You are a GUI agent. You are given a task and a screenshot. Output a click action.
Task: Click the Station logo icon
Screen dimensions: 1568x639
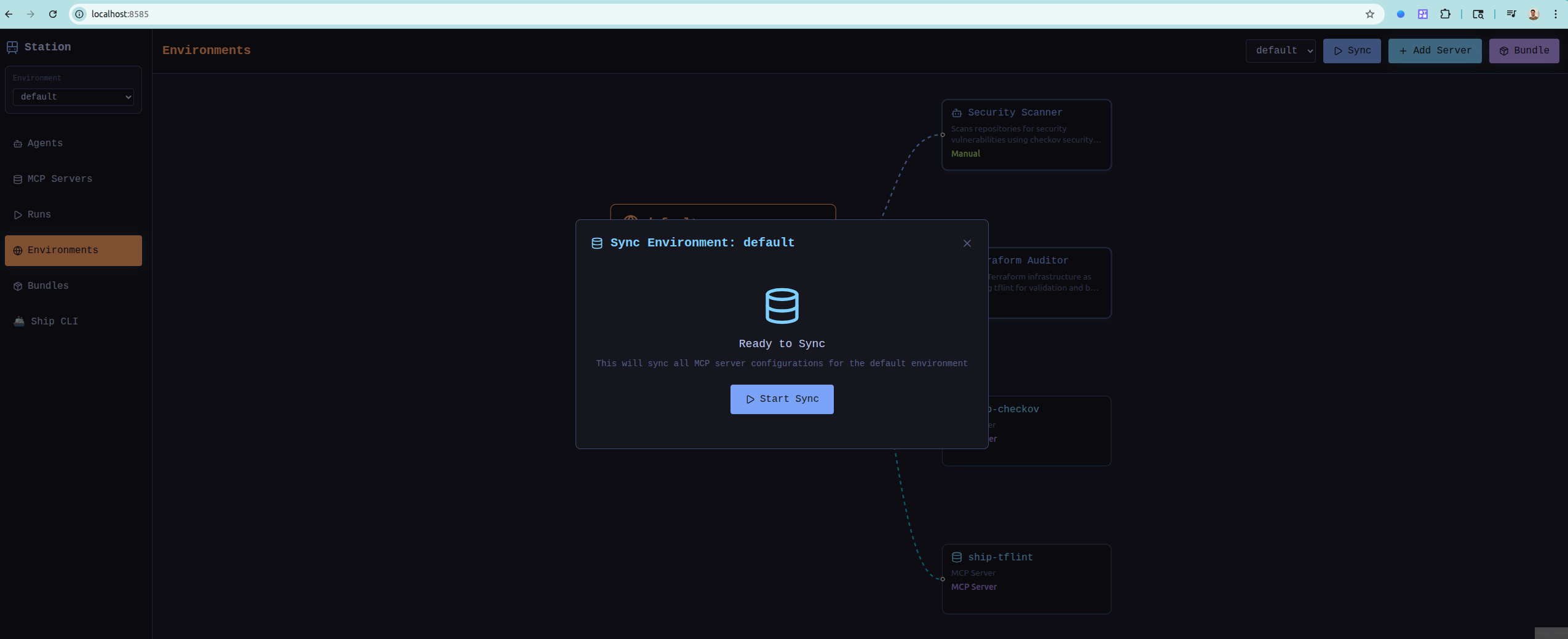tap(12, 47)
